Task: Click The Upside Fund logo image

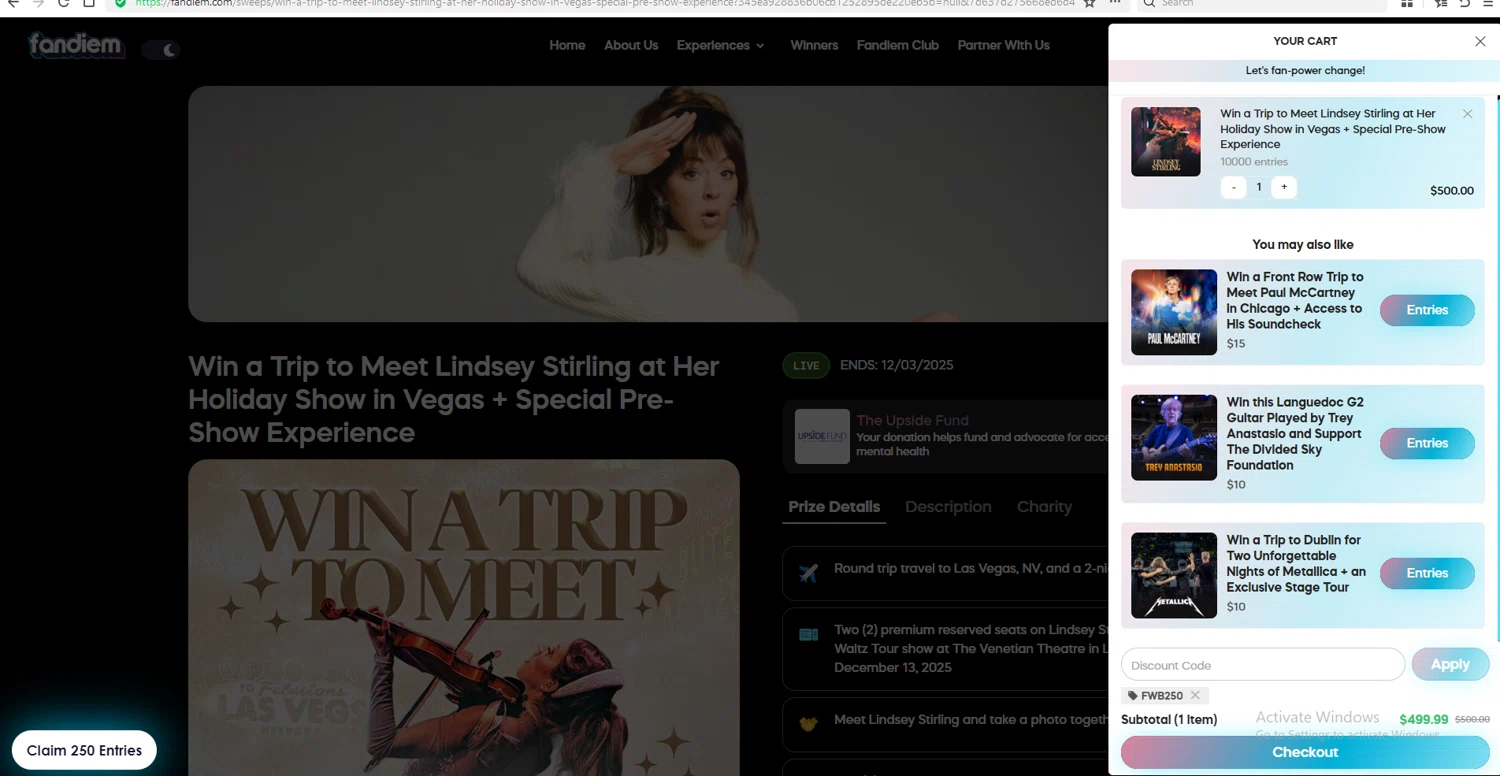Action: pos(822,436)
